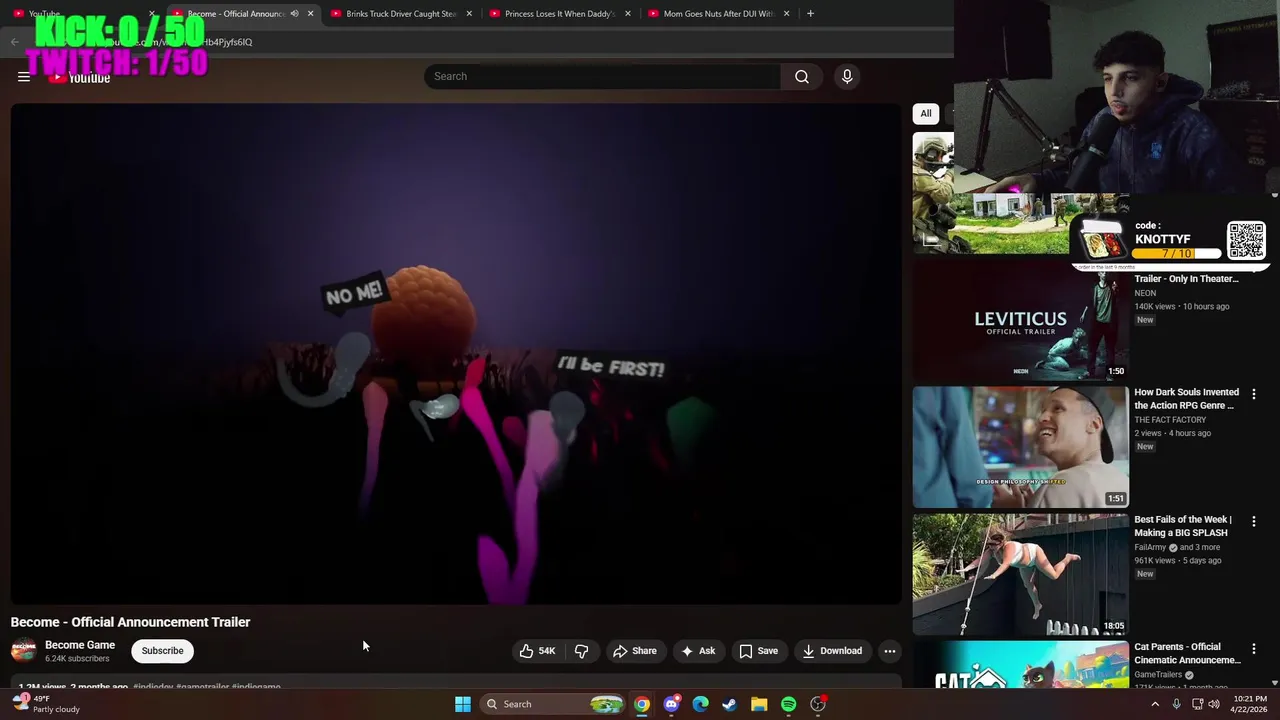
Task: Open the Cat Parents cinematic thumbnail
Action: click(x=1020, y=665)
